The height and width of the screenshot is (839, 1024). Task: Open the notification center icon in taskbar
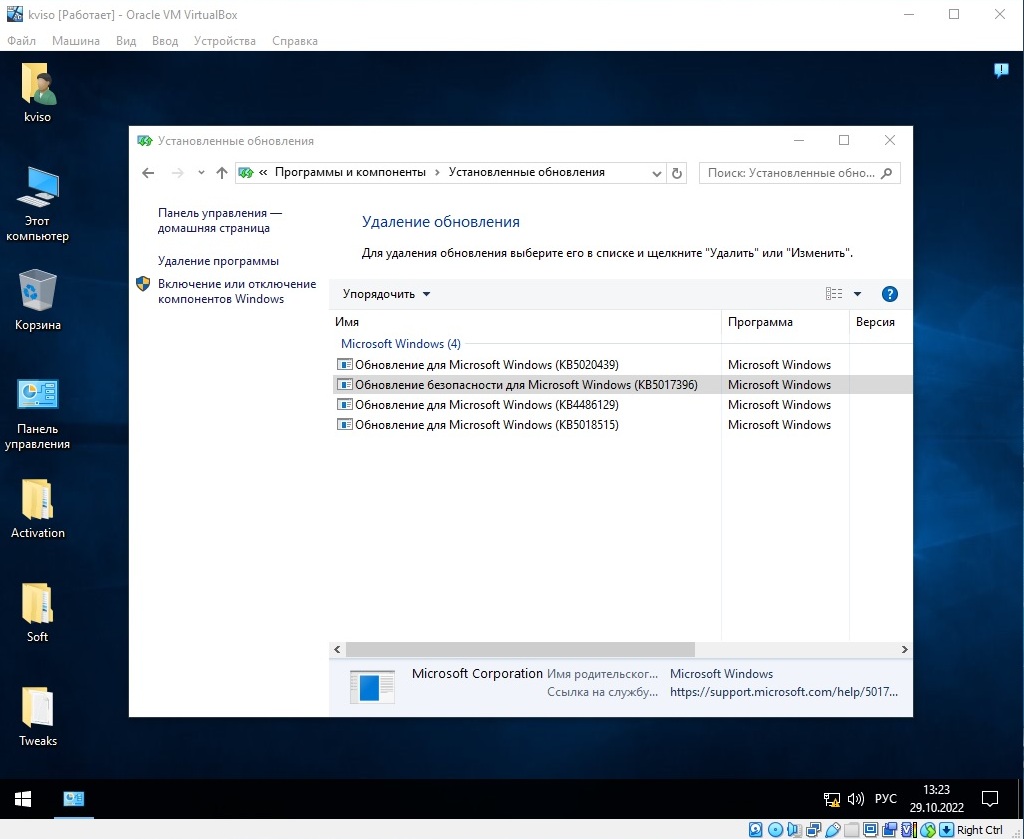pyautogui.click(x=990, y=799)
